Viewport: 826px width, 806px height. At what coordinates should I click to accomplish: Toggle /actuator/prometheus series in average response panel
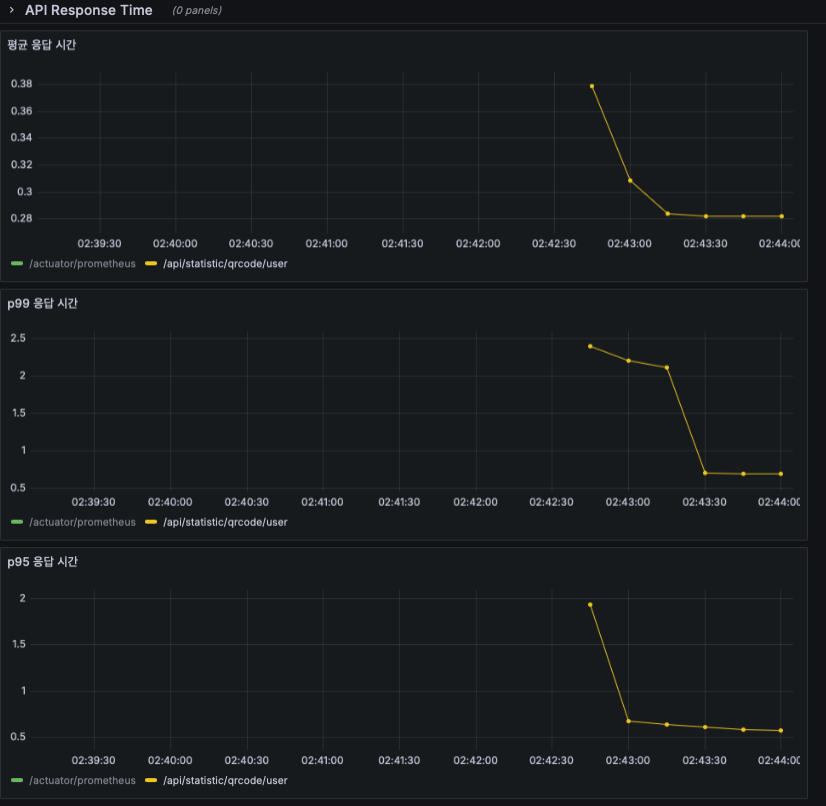tap(82, 263)
